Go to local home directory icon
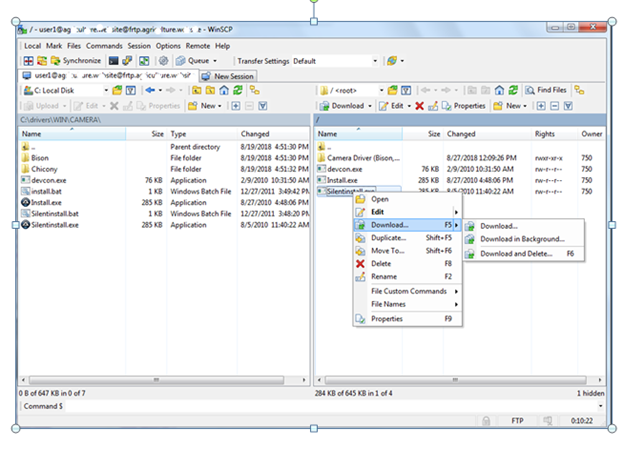624x449 pixels. pyautogui.click(x=224, y=90)
